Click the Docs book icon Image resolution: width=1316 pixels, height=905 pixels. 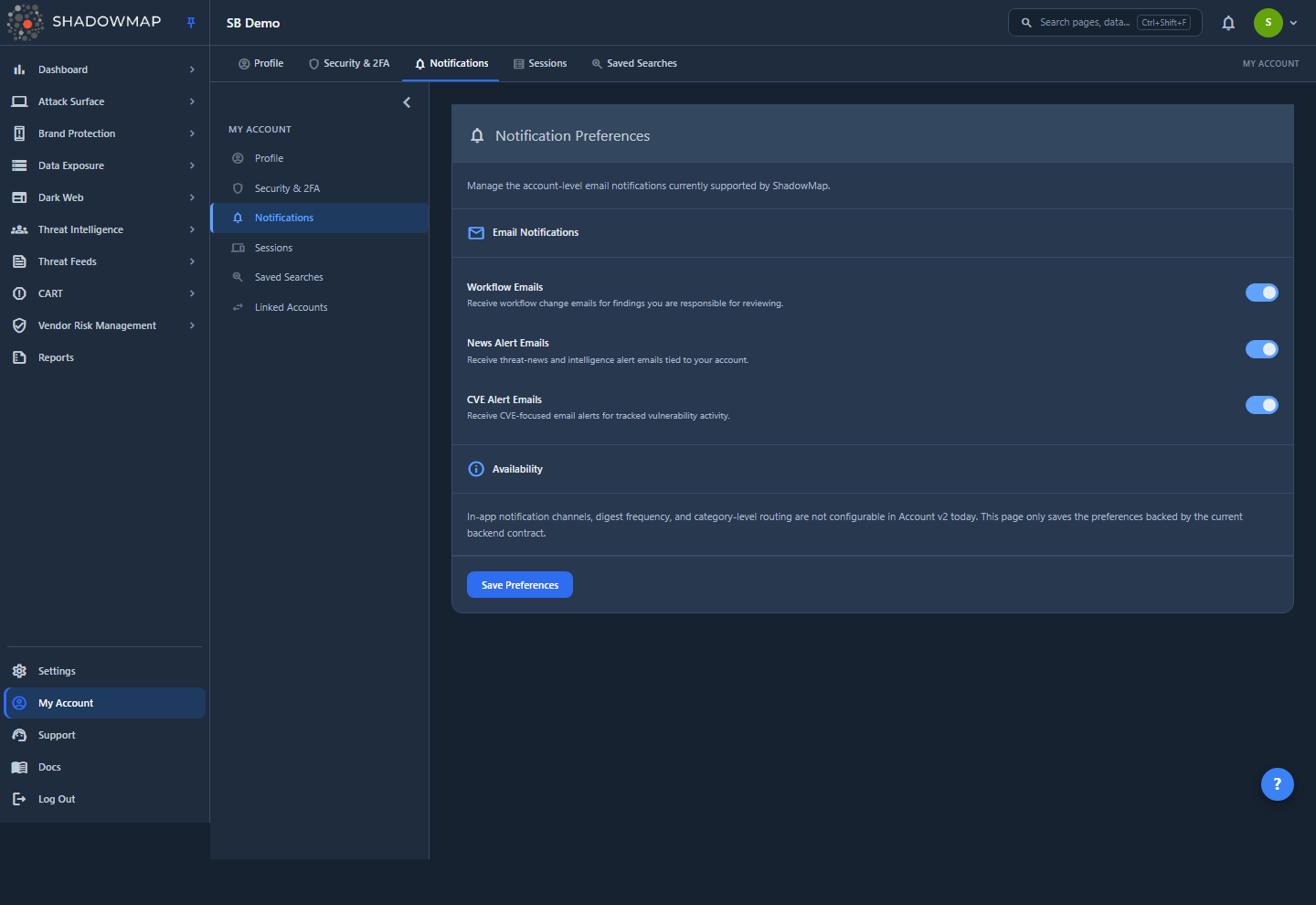(x=19, y=767)
